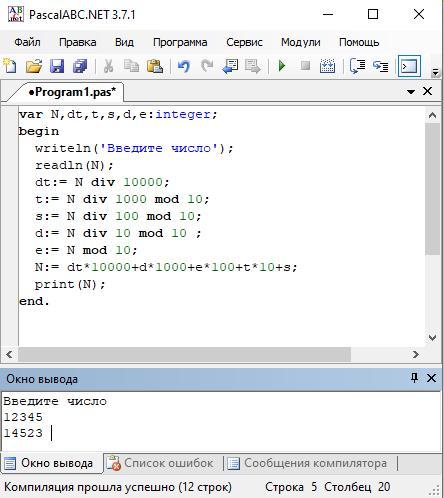Click the horizontal scrollbar right arrow
The width and height of the screenshot is (444, 498).
416,354
